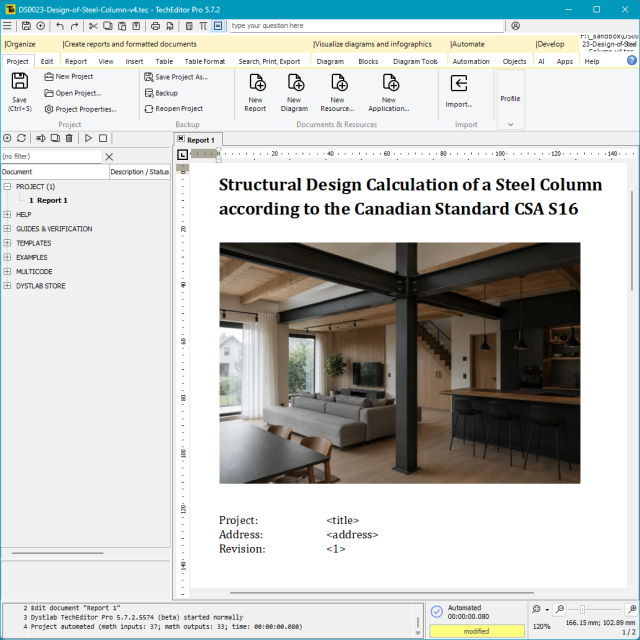640x640 pixels.
Task: Click the question search input field
Action: [367, 26]
